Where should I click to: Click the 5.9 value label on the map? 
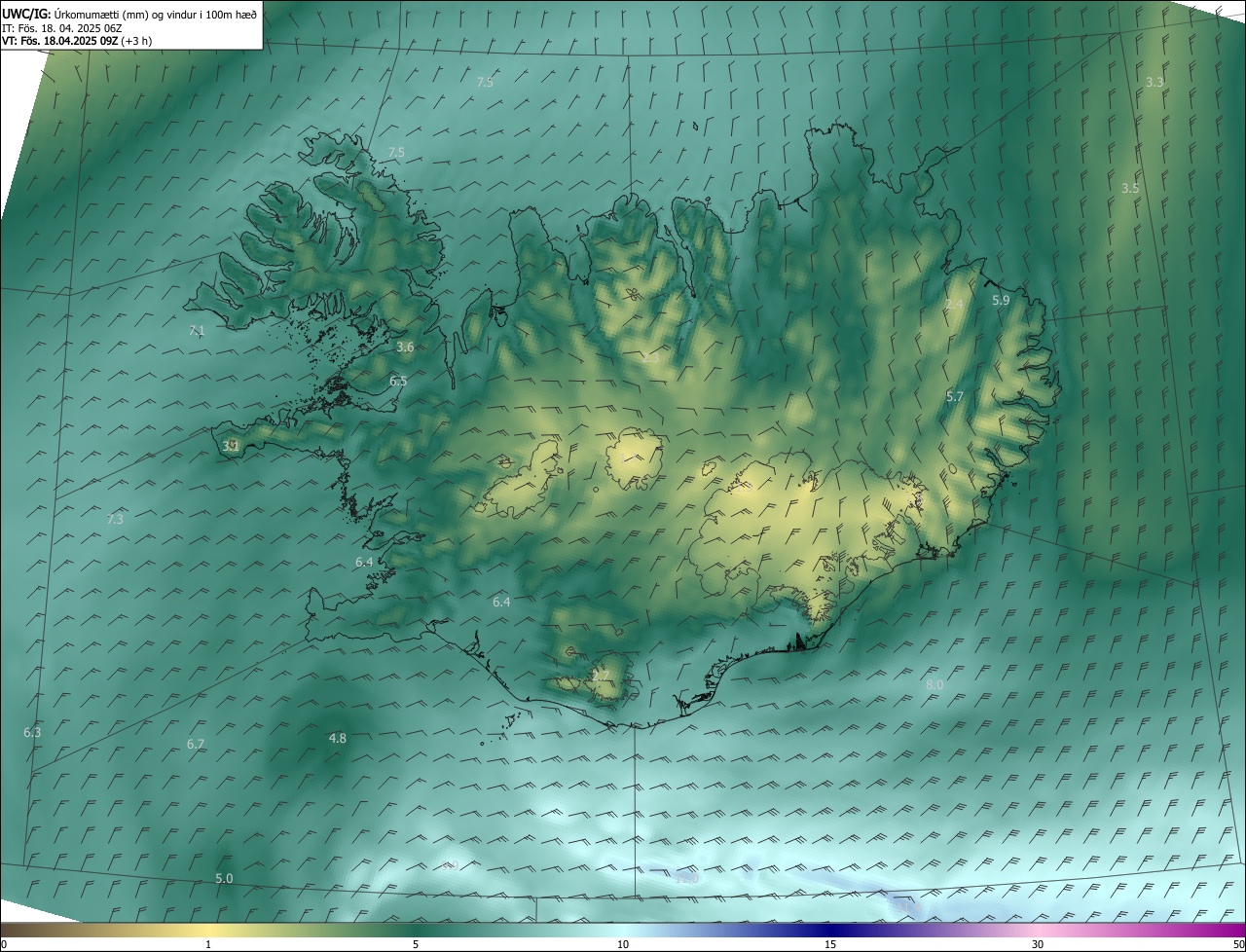tap(1001, 301)
